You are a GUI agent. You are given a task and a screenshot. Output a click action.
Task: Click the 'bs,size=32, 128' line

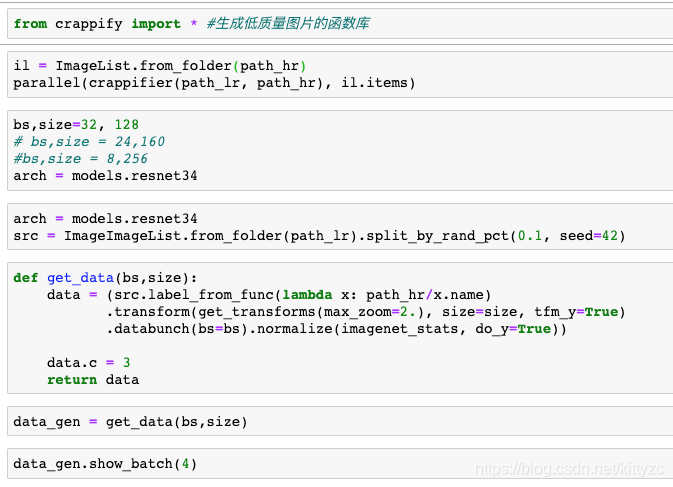click(x=76, y=124)
